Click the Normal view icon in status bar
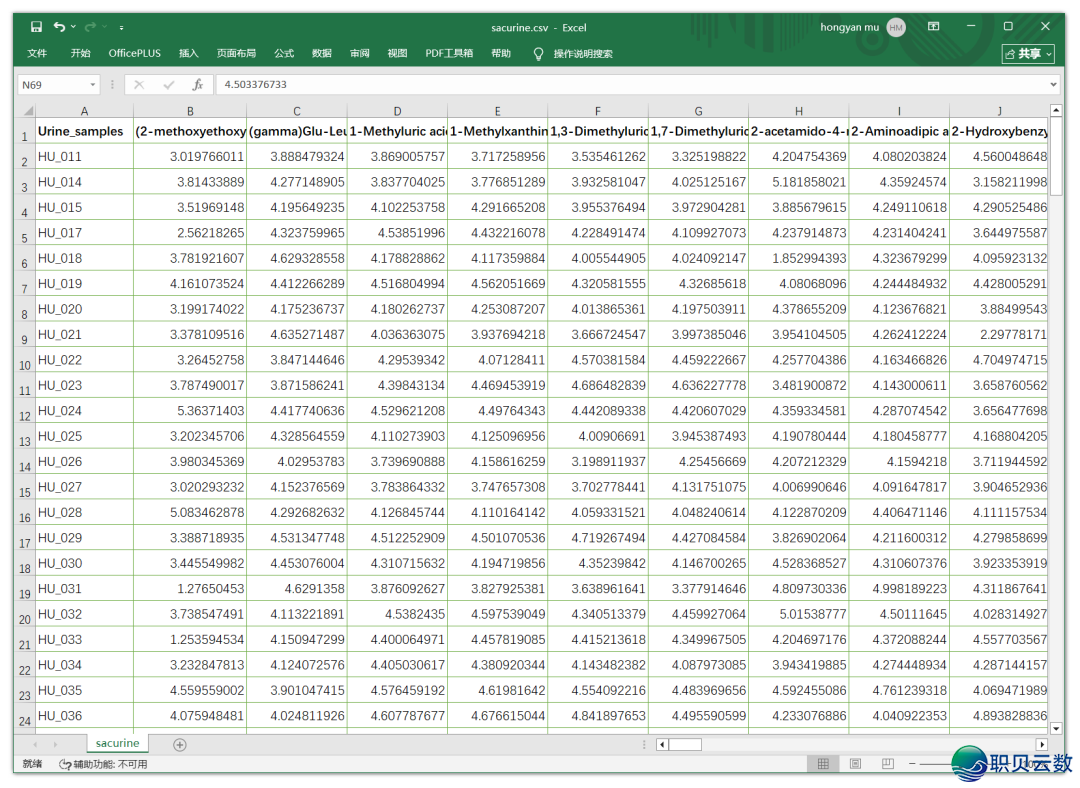1080x788 pixels. pyautogui.click(x=823, y=764)
